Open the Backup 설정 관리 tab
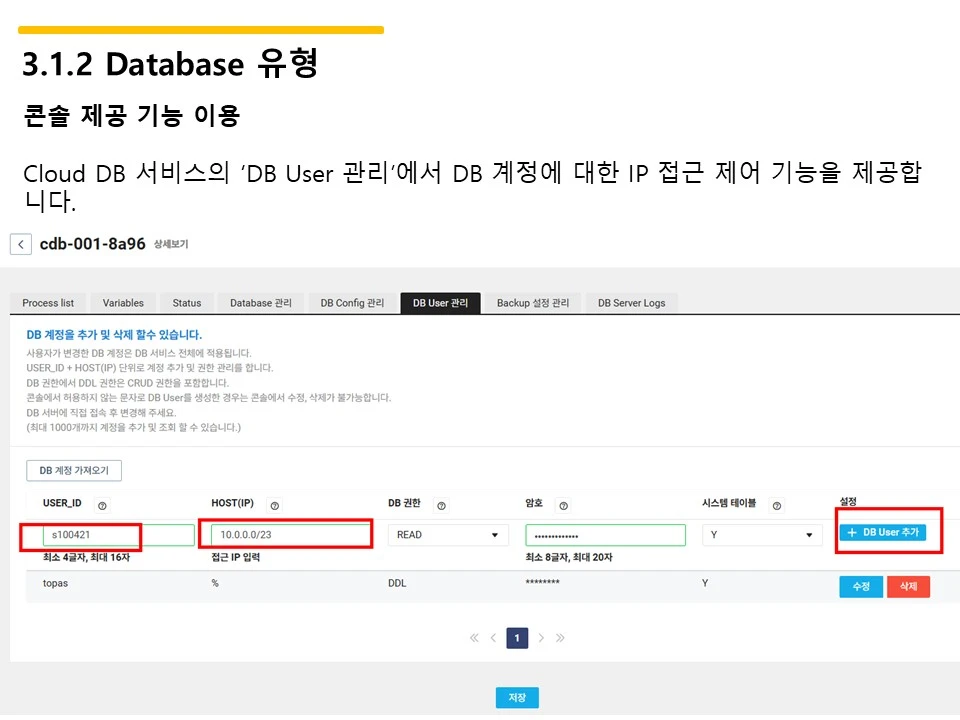The image size is (960, 720). [x=534, y=302]
